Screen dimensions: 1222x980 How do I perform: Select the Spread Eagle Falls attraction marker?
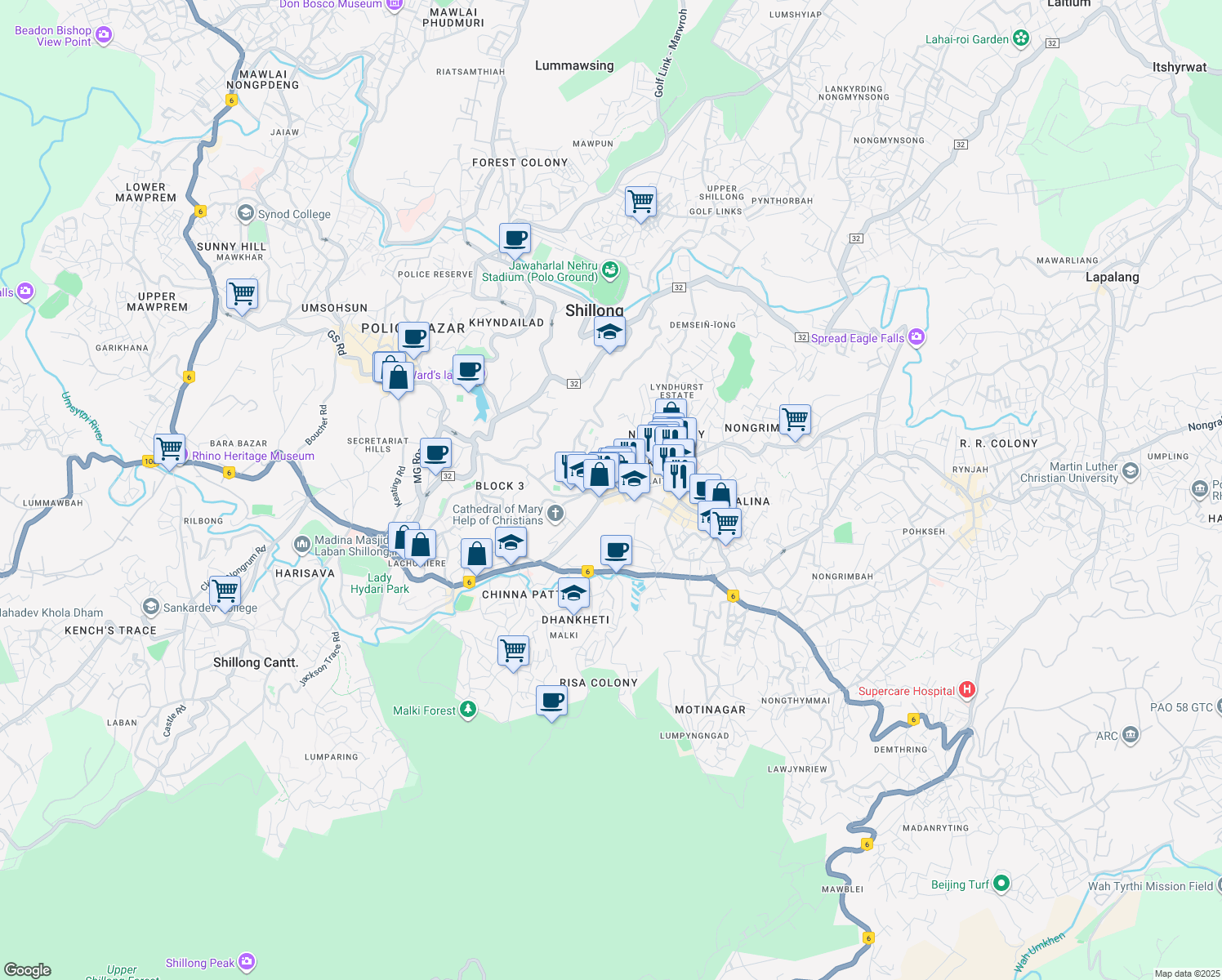916,337
